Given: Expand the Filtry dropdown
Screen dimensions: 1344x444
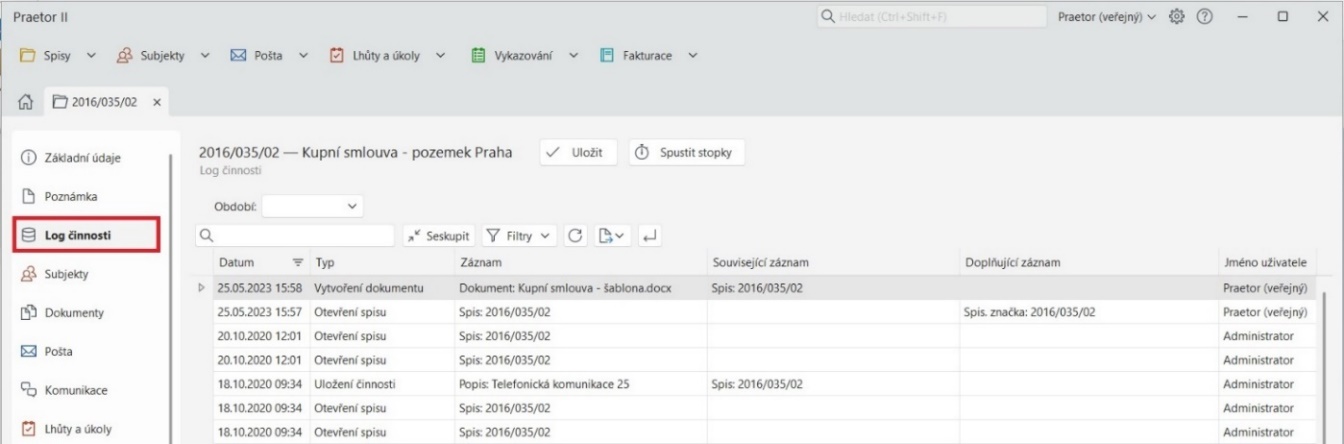Looking at the screenshot, I should click(x=518, y=235).
